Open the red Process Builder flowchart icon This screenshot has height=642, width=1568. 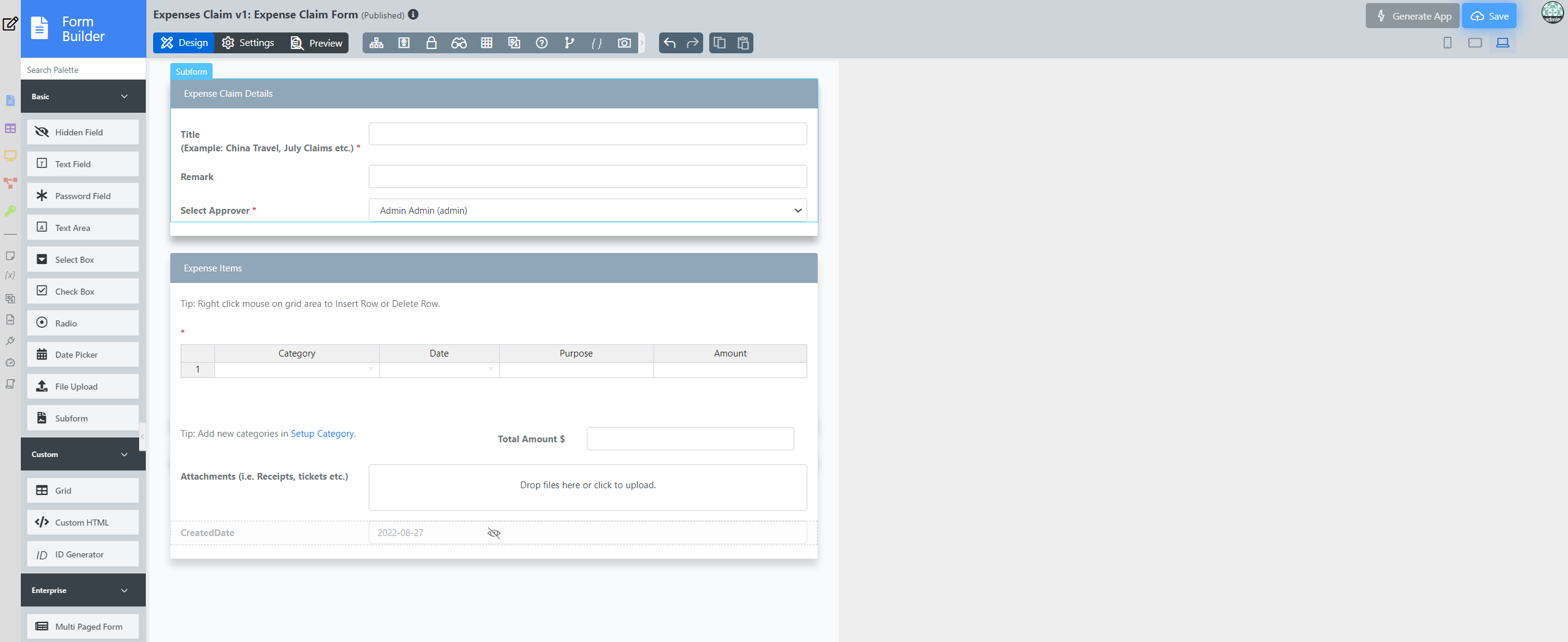10,183
